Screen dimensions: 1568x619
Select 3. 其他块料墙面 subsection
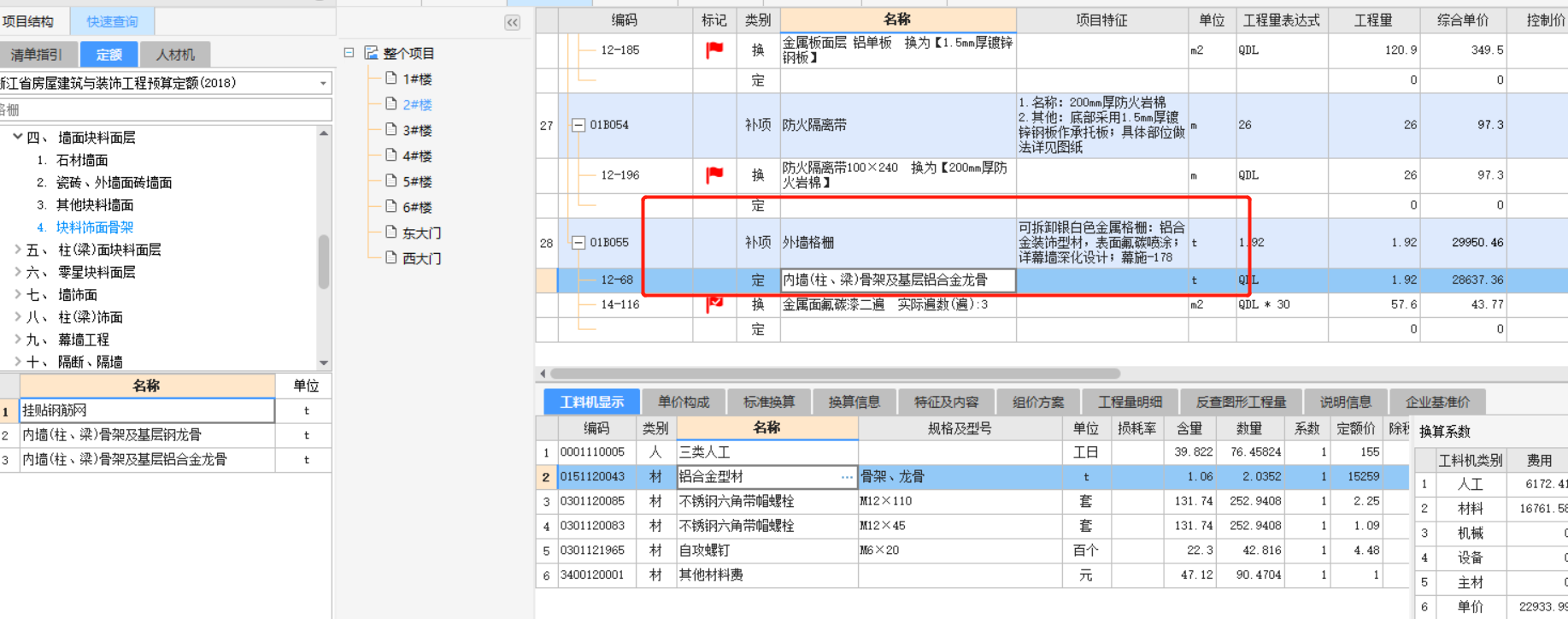(x=85, y=204)
